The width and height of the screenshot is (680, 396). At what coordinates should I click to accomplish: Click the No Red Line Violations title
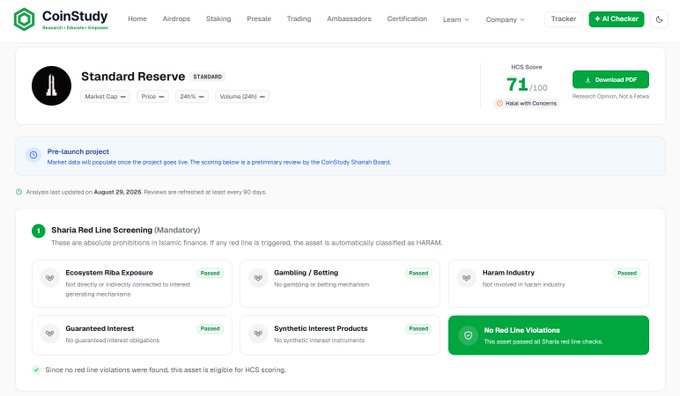(x=522, y=330)
